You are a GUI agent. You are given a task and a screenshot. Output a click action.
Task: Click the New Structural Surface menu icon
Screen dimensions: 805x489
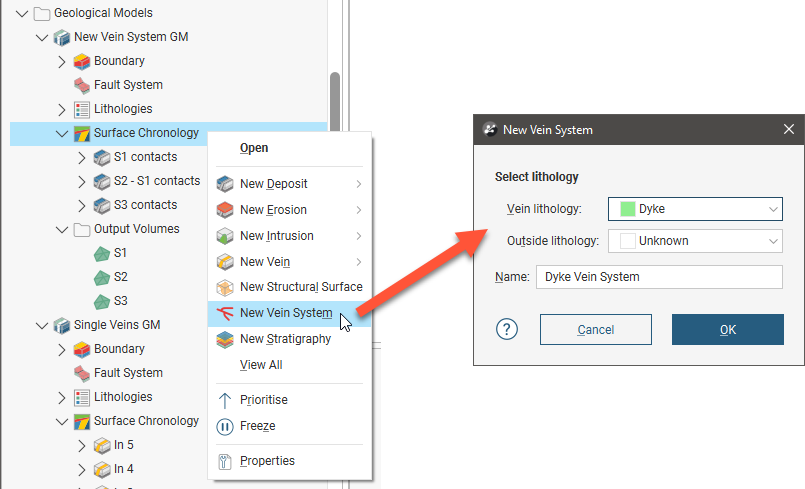point(225,288)
